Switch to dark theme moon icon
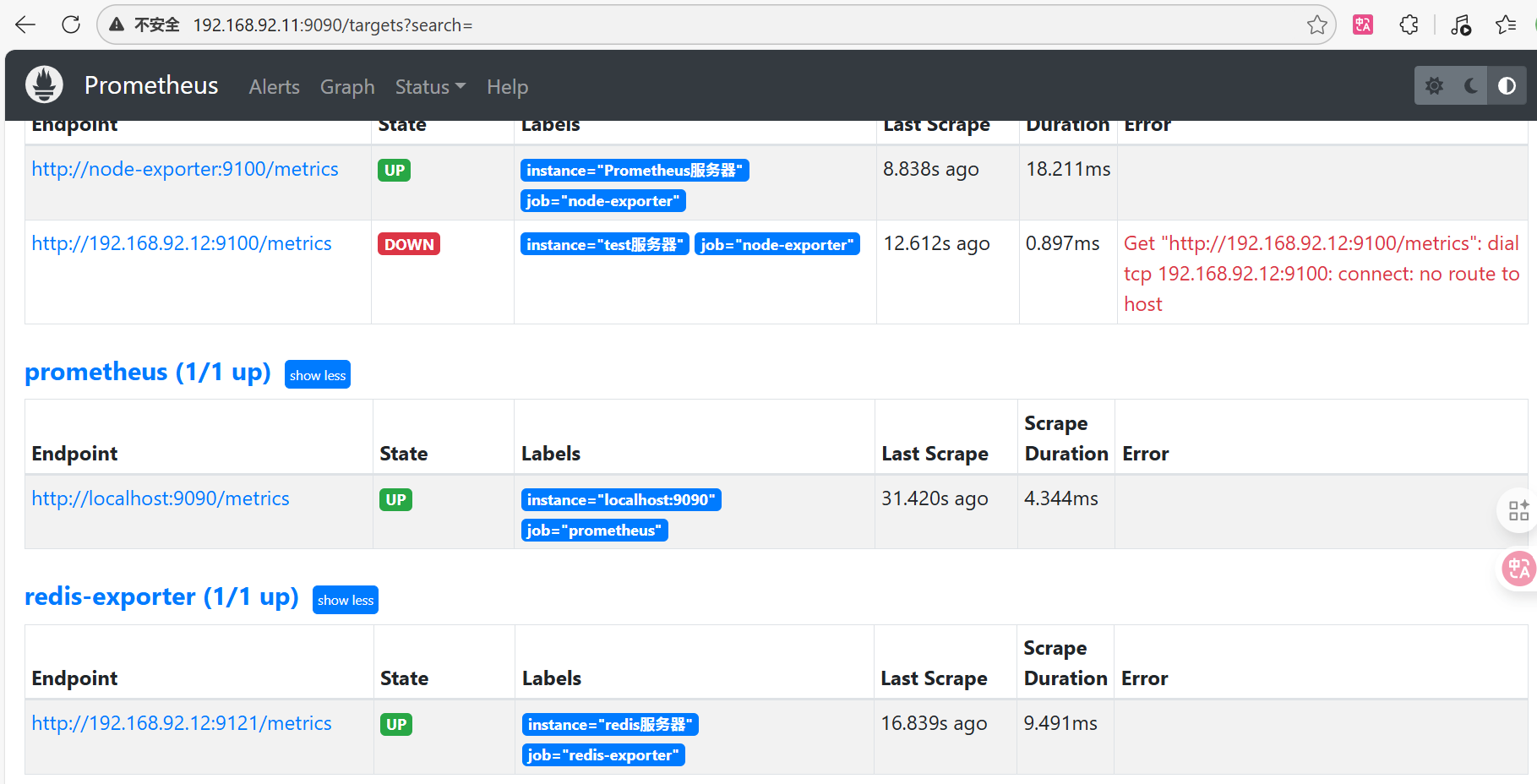 click(x=1470, y=85)
